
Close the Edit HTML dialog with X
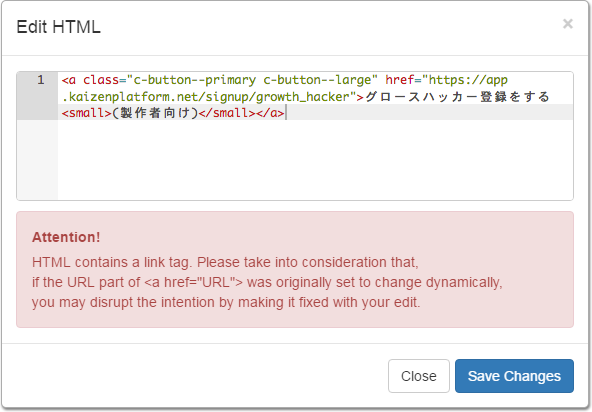[x=567, y=24]
